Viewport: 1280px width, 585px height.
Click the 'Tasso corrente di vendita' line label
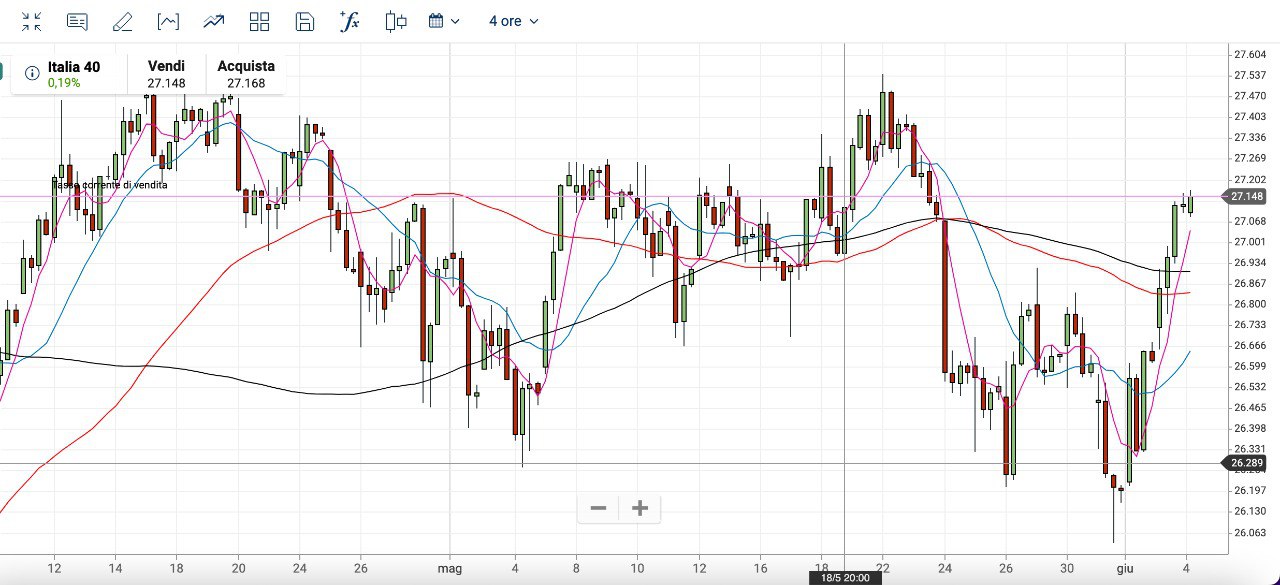(x=110, y=185)
